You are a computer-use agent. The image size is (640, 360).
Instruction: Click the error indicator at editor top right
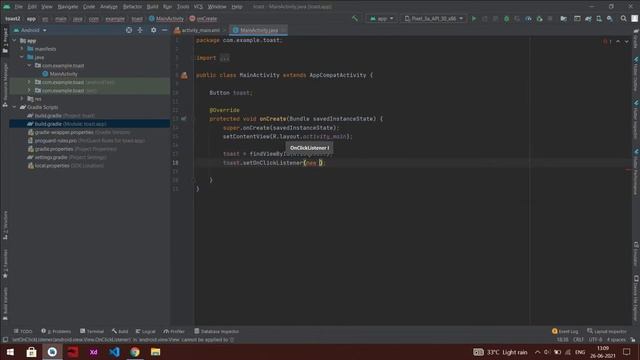[x=607, y=42]
